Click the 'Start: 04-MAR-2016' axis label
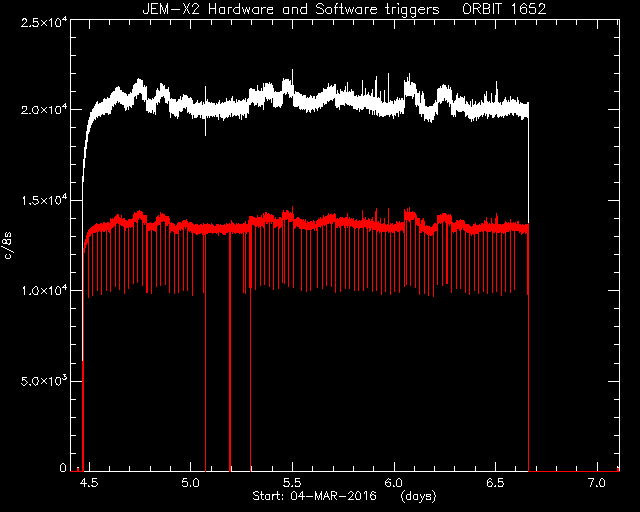 pos(314,496)
